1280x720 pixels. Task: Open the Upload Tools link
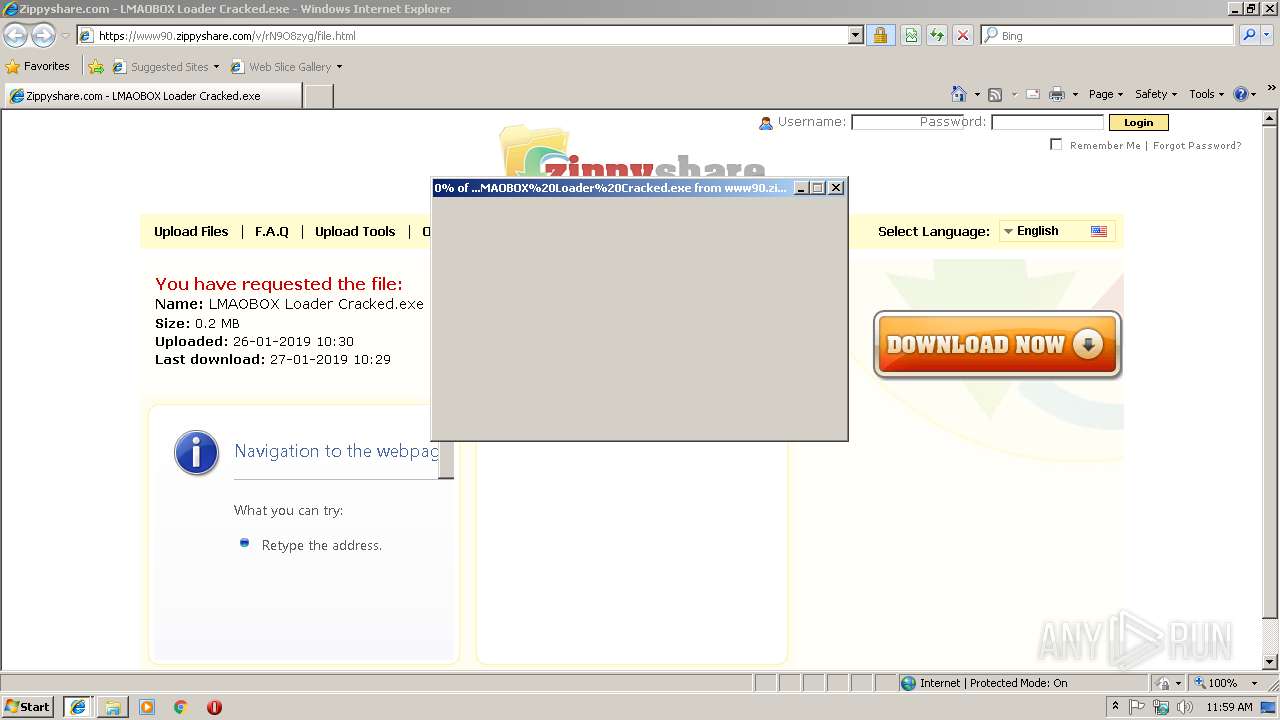coord(355,231)
